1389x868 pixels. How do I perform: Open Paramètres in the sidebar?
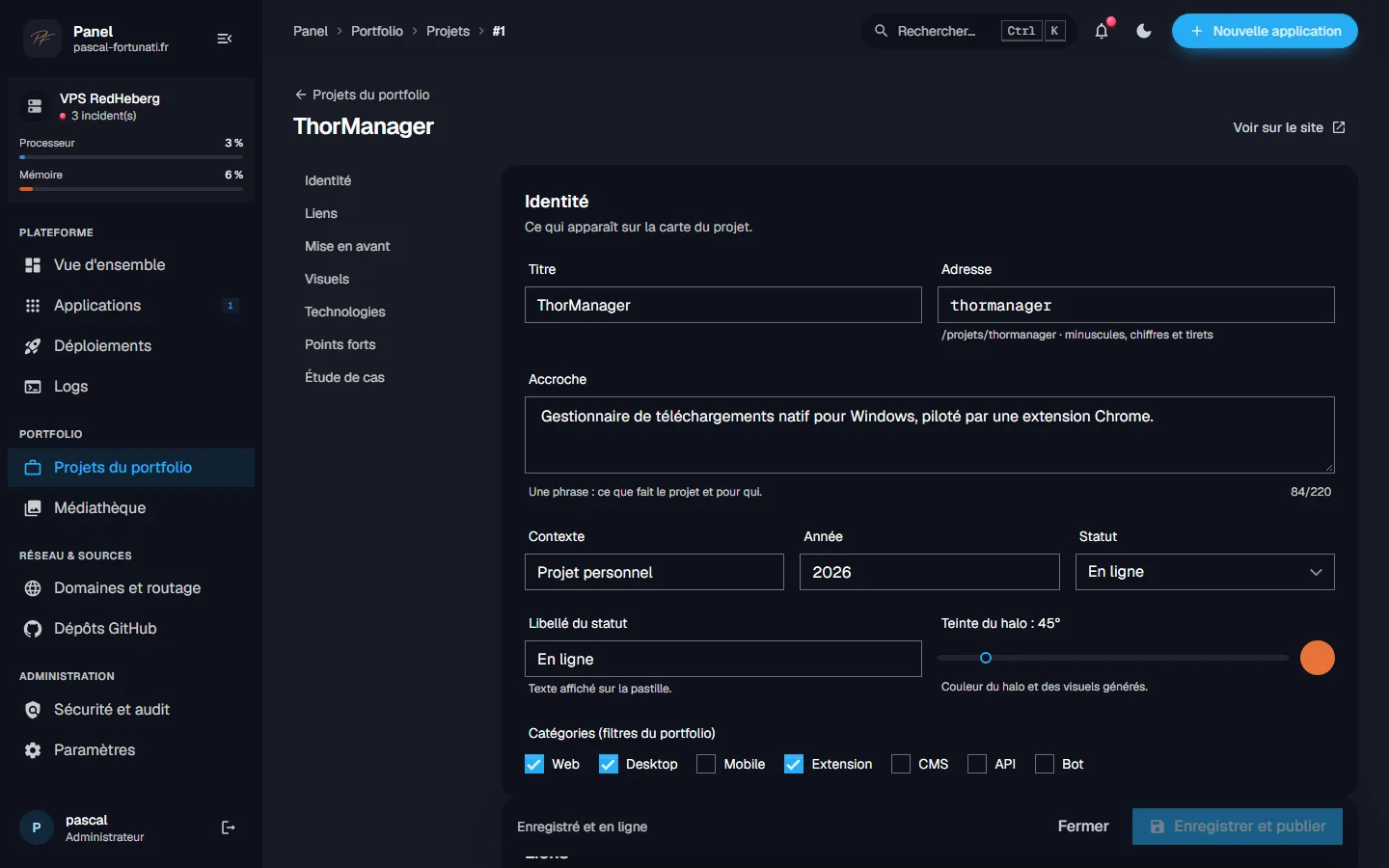point(131,750)
